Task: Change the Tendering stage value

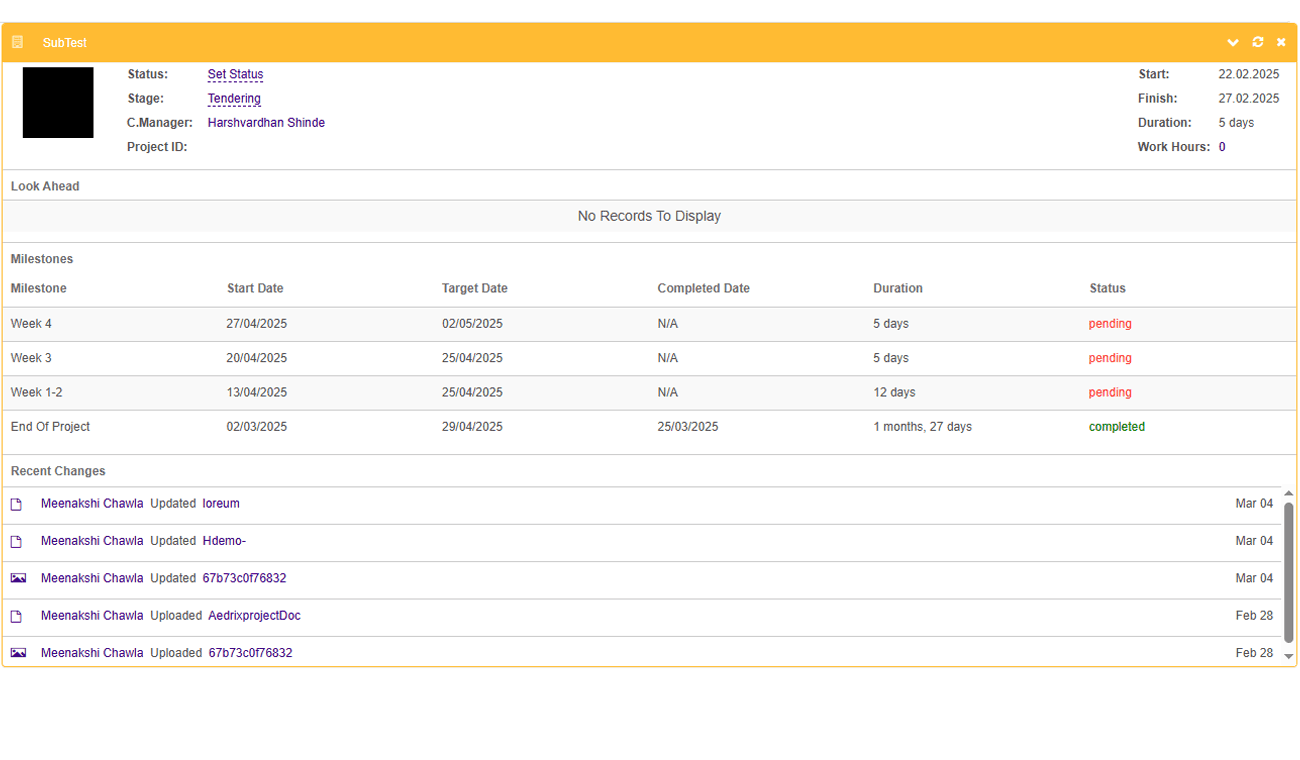Action: tap(234, 99)
